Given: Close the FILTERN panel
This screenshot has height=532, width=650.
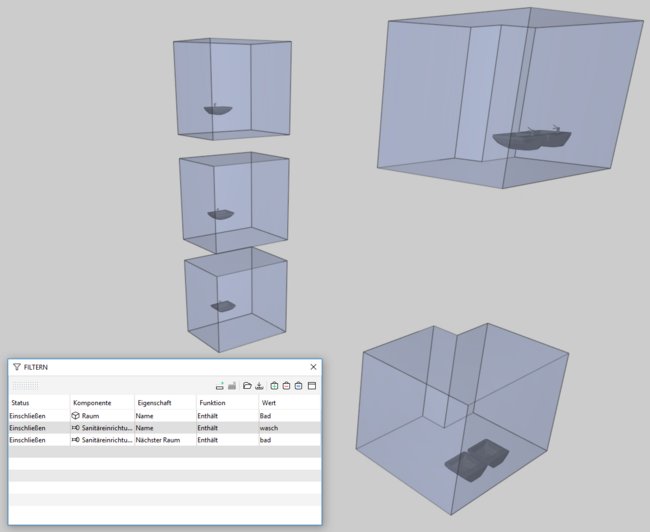Looking at the screenshot, I should coord(313,367).
